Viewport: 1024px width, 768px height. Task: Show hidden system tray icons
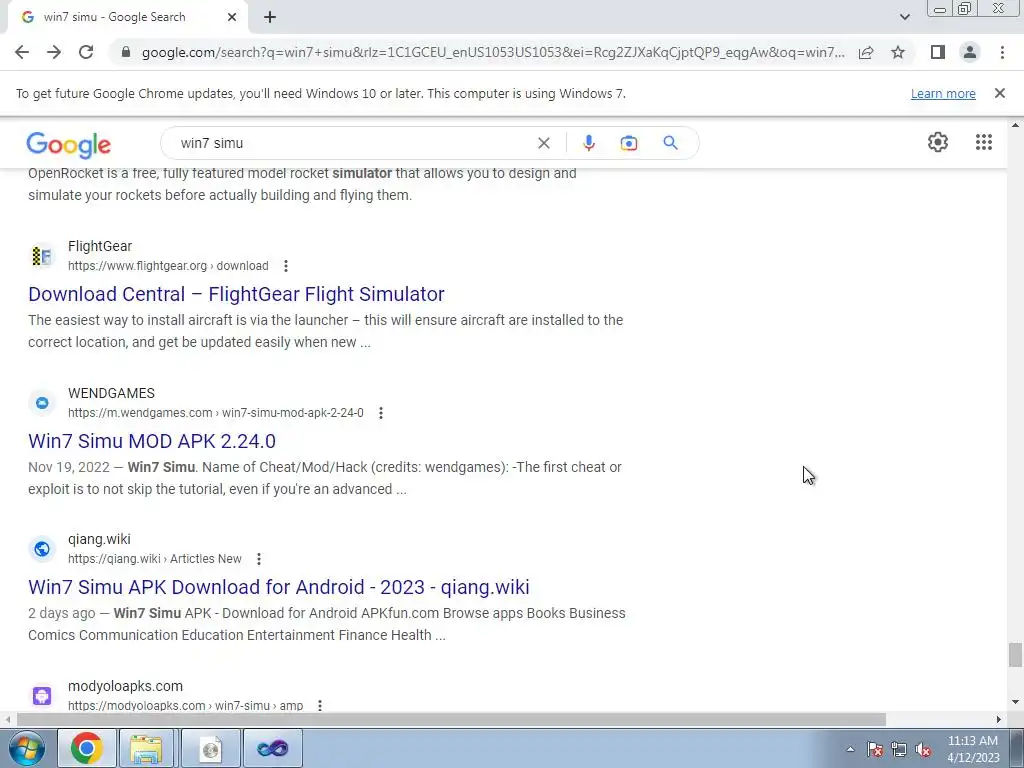pos(850,749)
